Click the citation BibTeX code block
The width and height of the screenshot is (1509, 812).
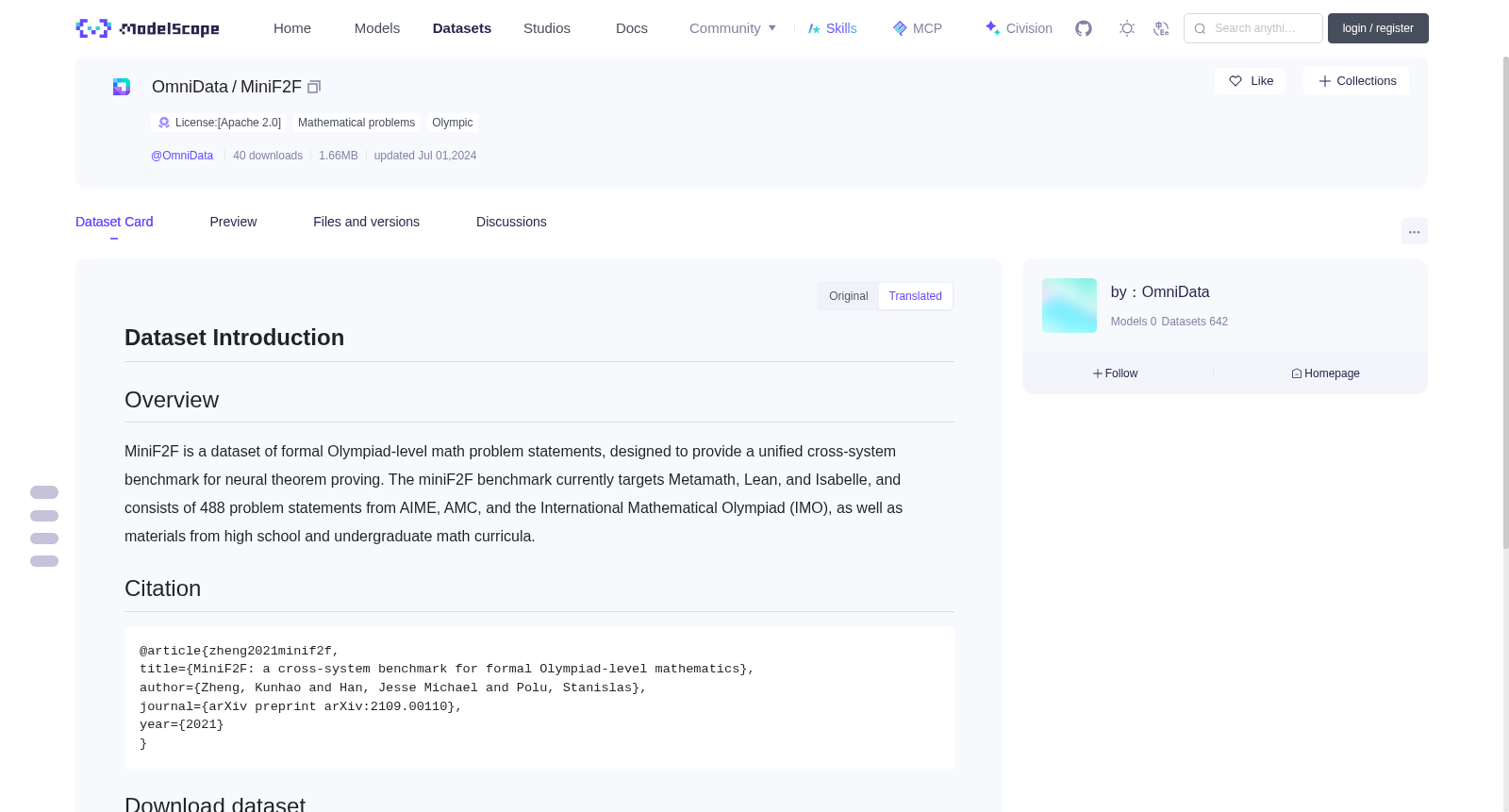[539, 698]
